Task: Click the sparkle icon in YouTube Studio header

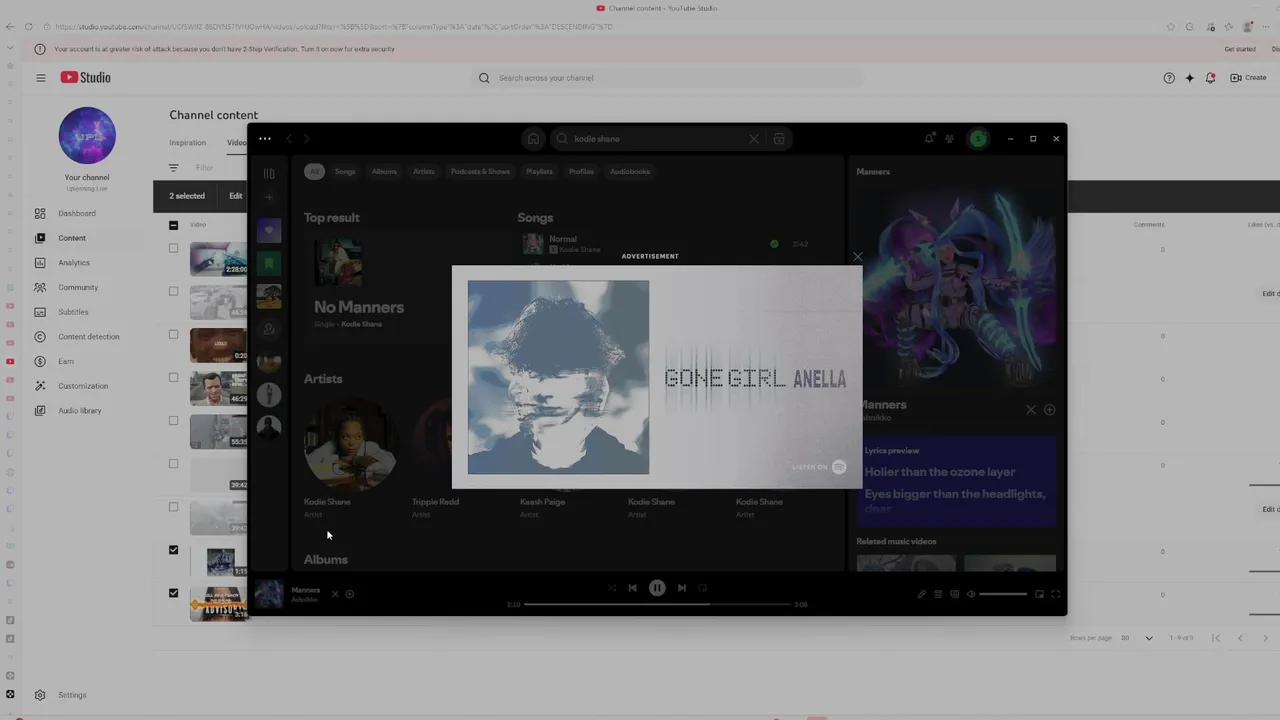Action: (1189, 78)
